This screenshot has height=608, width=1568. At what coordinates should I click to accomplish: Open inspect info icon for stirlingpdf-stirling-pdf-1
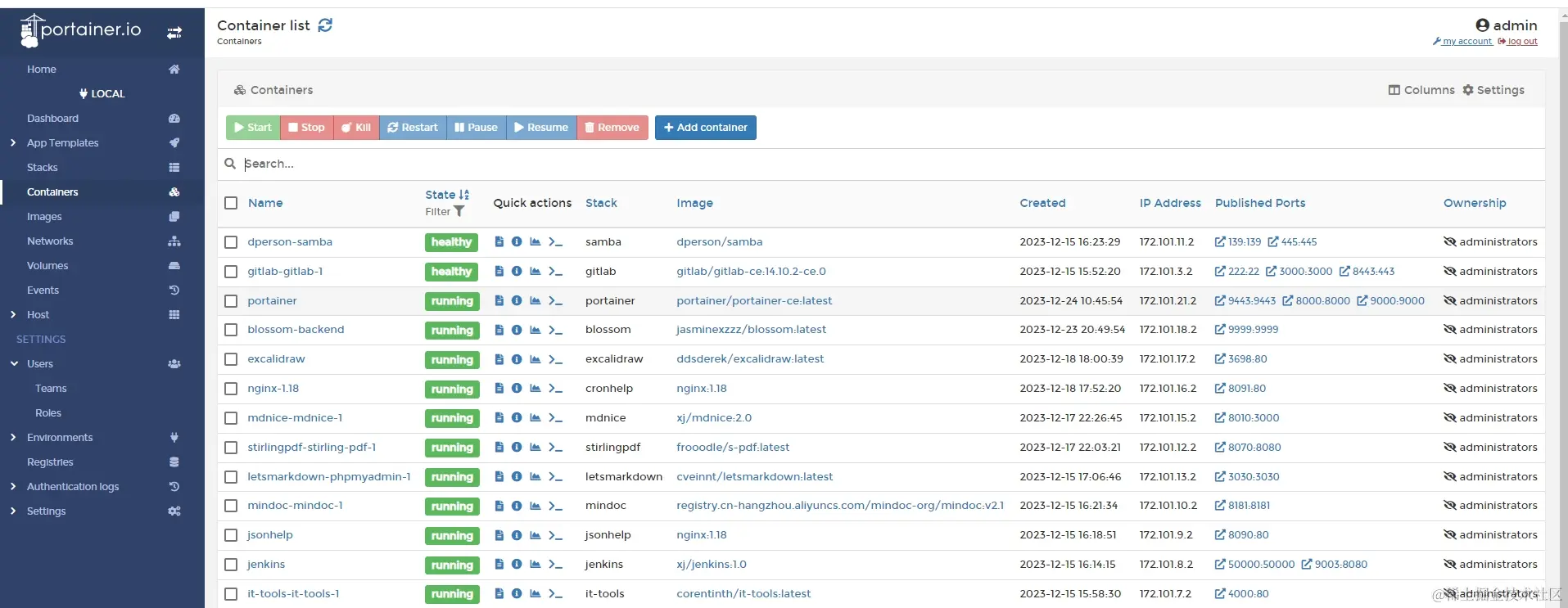click(517, 448)
